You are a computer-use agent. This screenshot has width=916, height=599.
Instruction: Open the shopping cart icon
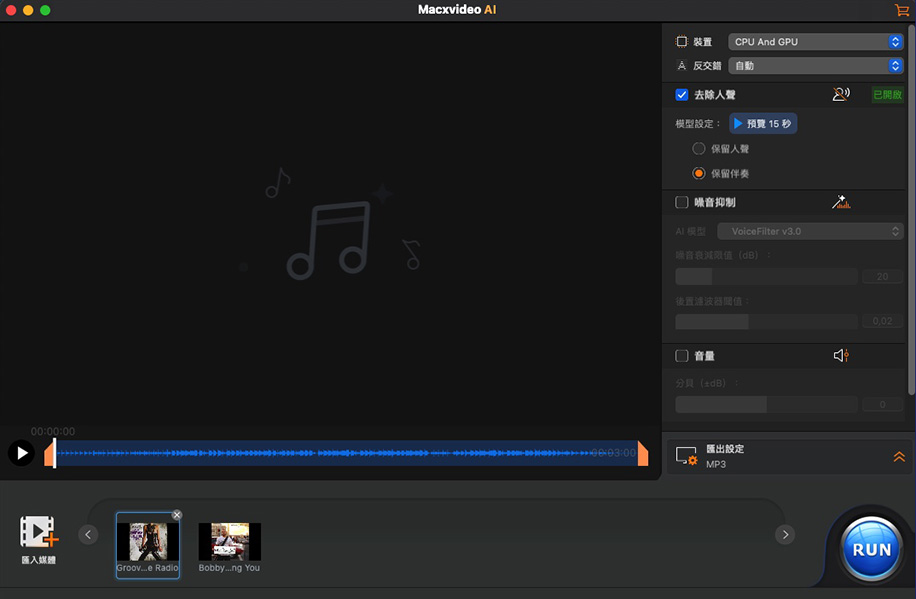click(901, 10)
